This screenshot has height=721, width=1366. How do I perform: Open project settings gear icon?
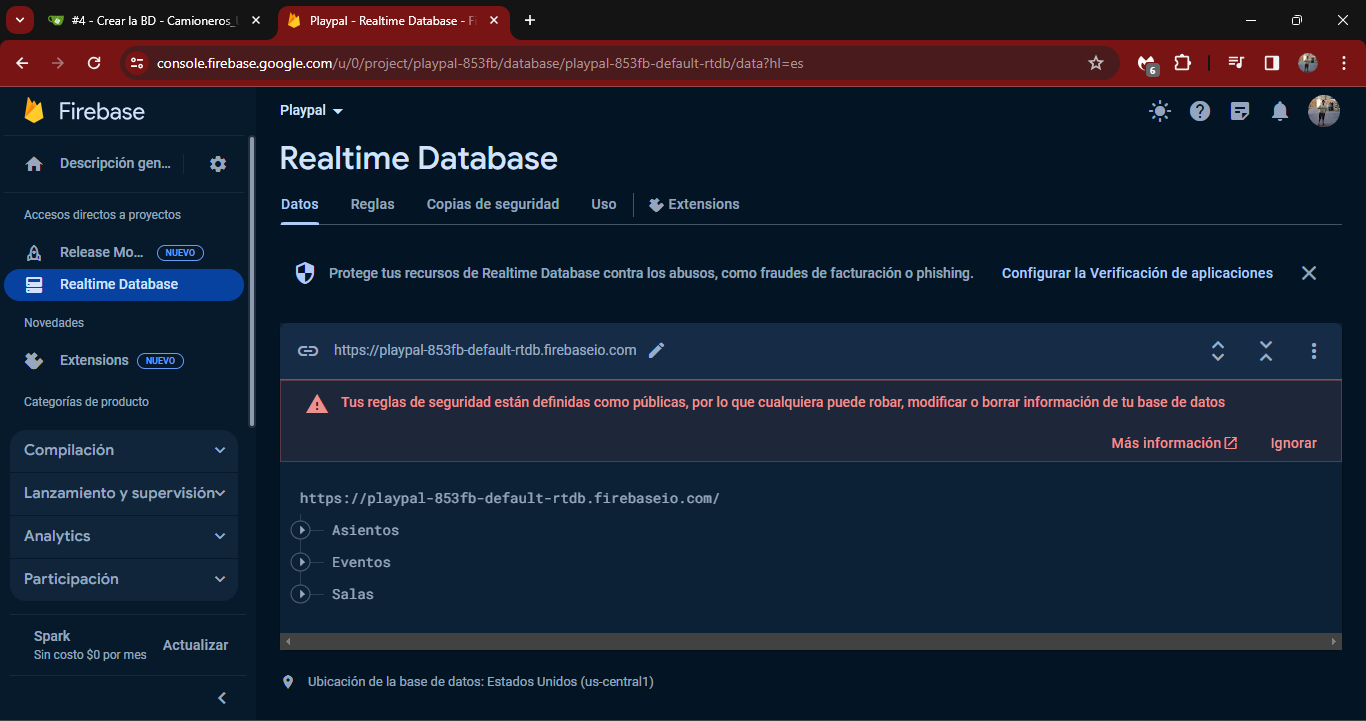(218, 164)
